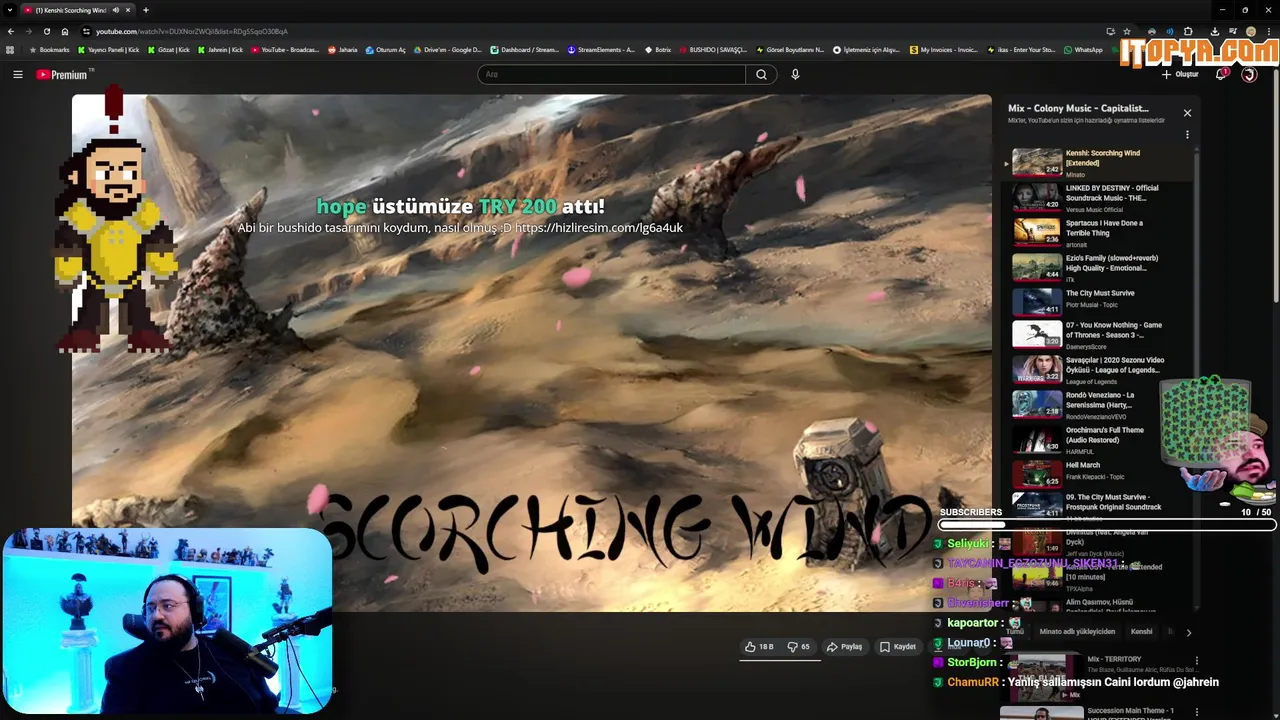Open Jahrein | Kick bookmark
Image resolution: width=1280 pixels, height=720 pixels.
pos(221,49)
